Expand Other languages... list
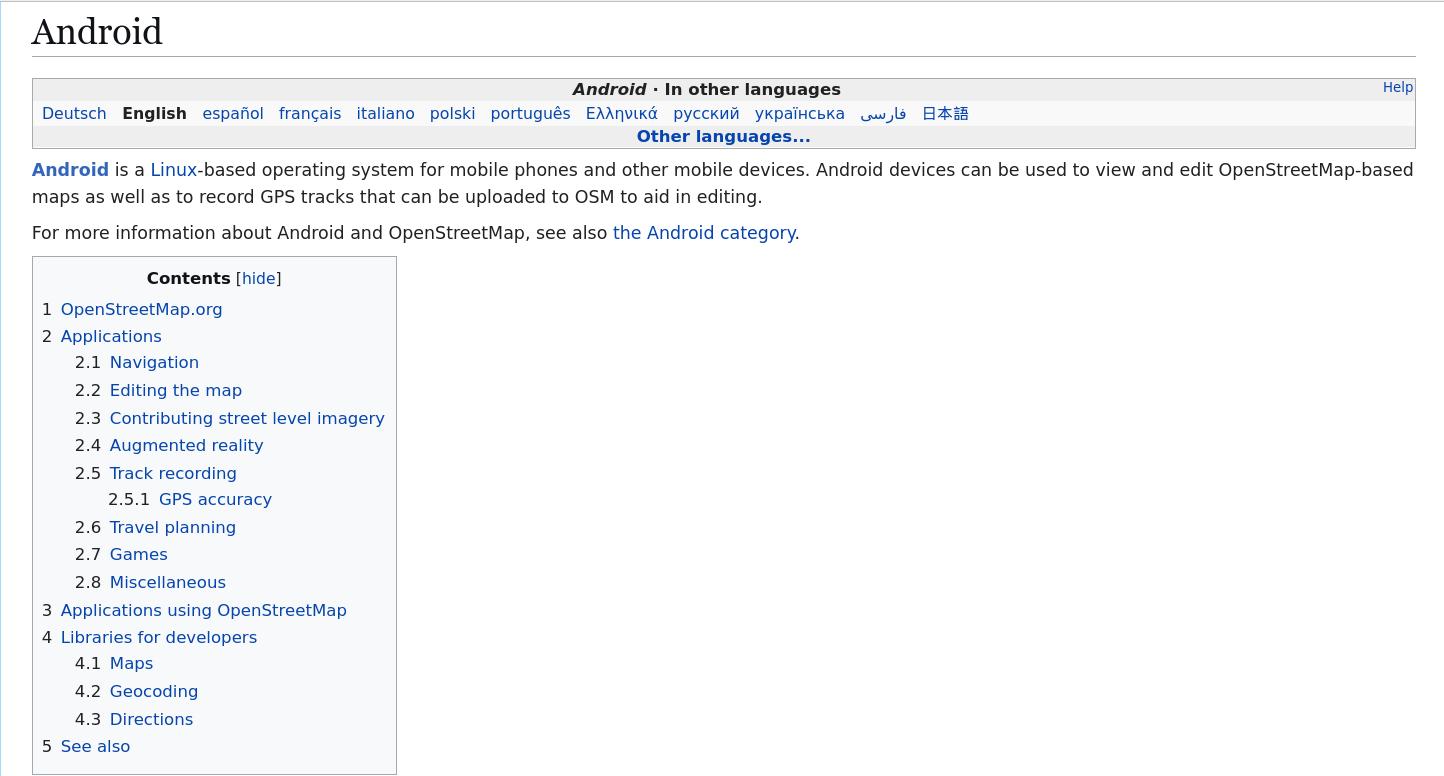 click(x=723, y=137)
